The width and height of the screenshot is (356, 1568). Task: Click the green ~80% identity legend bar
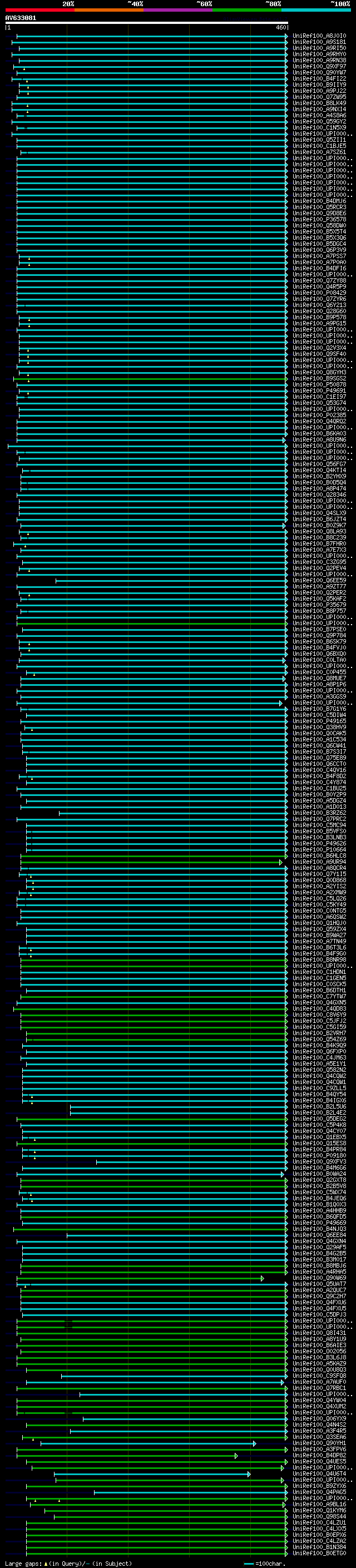tap(247, 11)
